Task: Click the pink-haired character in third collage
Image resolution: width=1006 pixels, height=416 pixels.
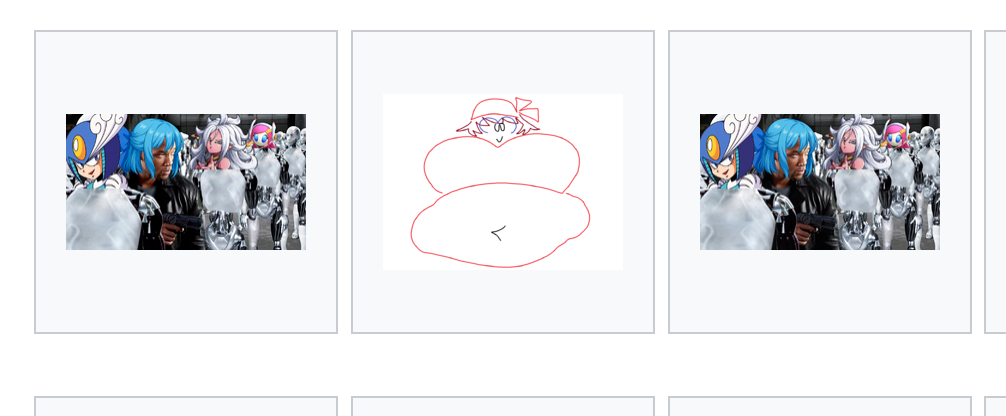Action: 896,136
